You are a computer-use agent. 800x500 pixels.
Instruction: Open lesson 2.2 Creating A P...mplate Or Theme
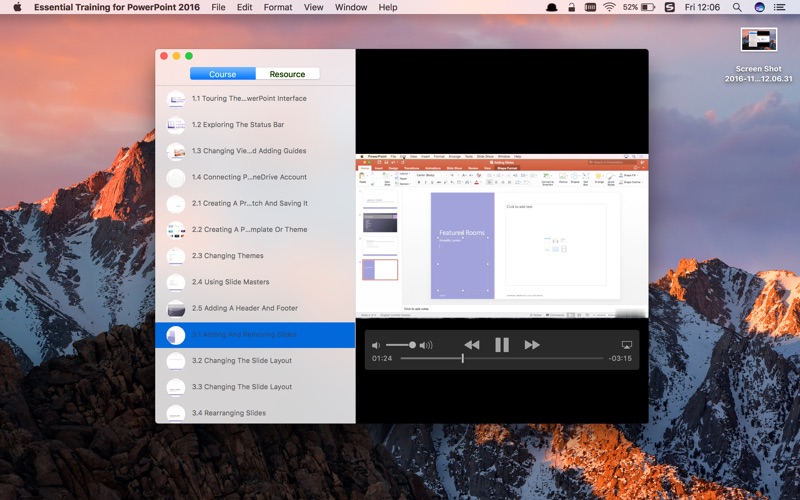255,230
